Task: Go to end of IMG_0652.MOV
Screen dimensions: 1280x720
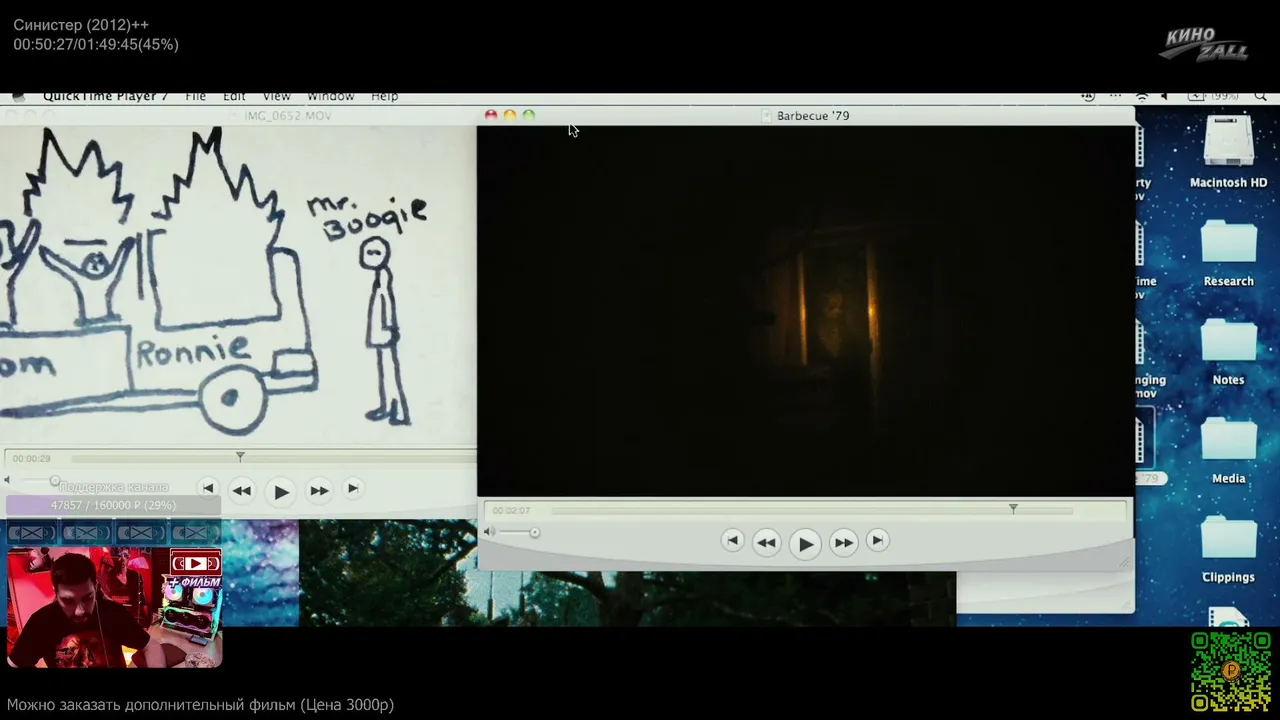Action: [352, 488]
